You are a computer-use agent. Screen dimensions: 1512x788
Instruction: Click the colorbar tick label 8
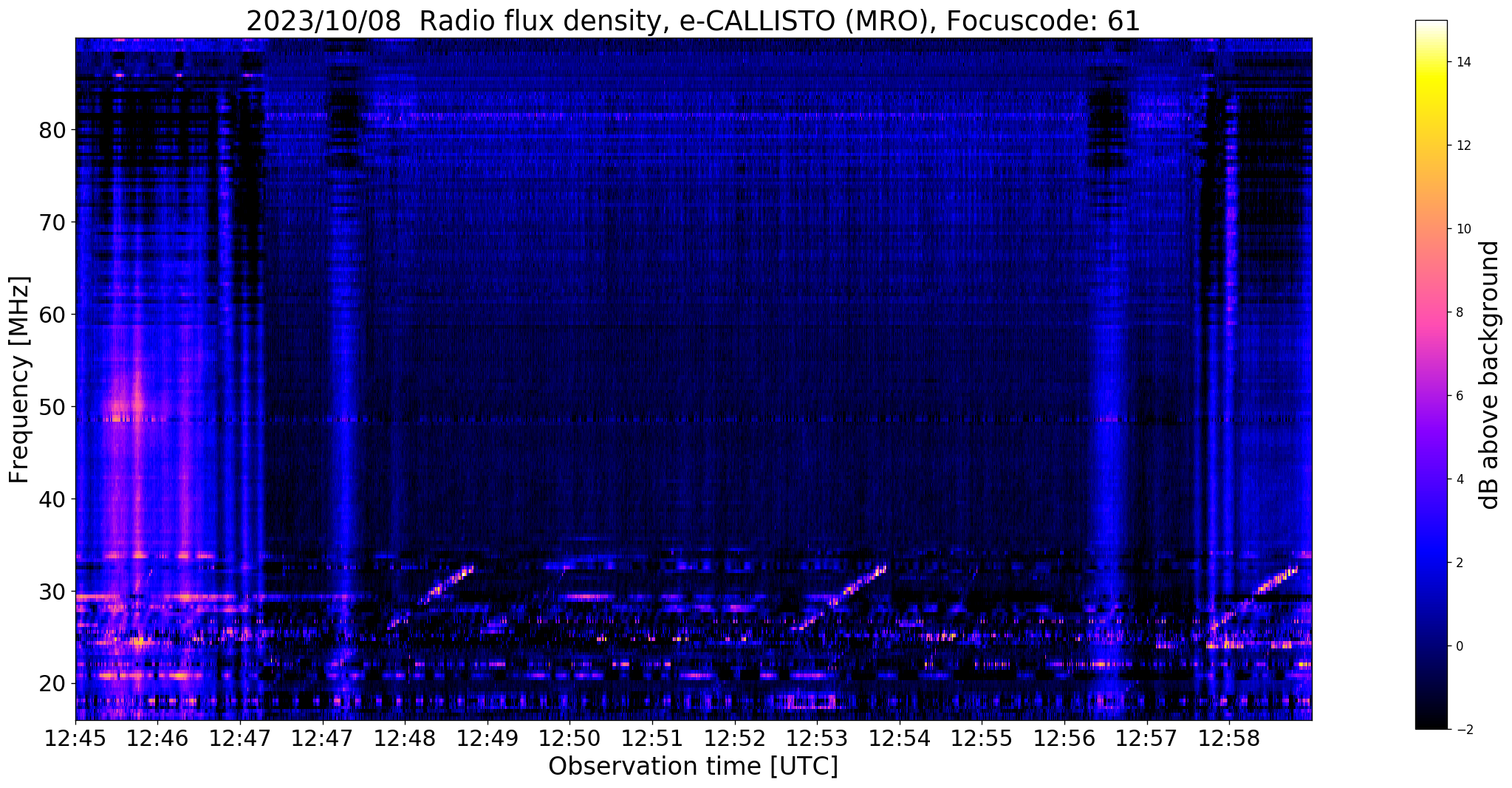pos(1459,312)
